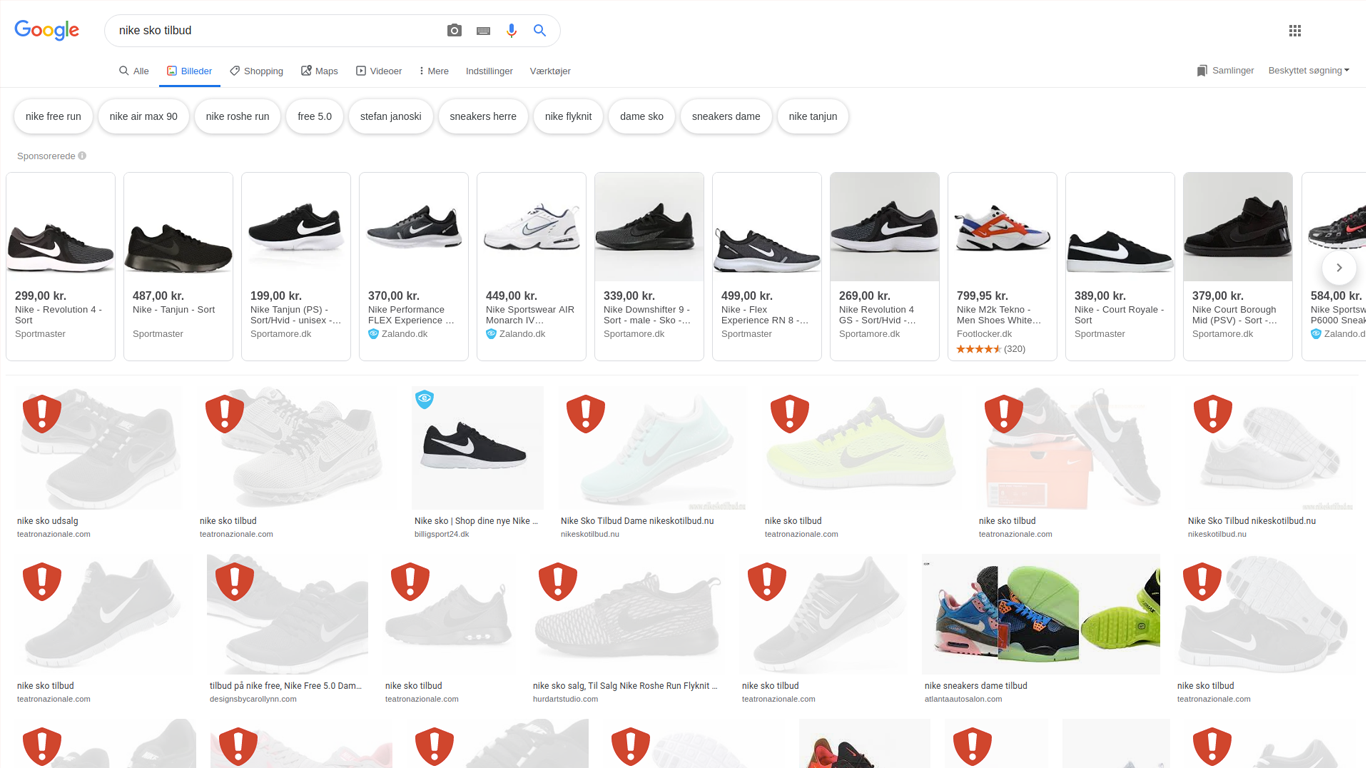Switch to the Shopping tab
The height and width of the screenshot is (768, 1366).
(x=256, y=71)
